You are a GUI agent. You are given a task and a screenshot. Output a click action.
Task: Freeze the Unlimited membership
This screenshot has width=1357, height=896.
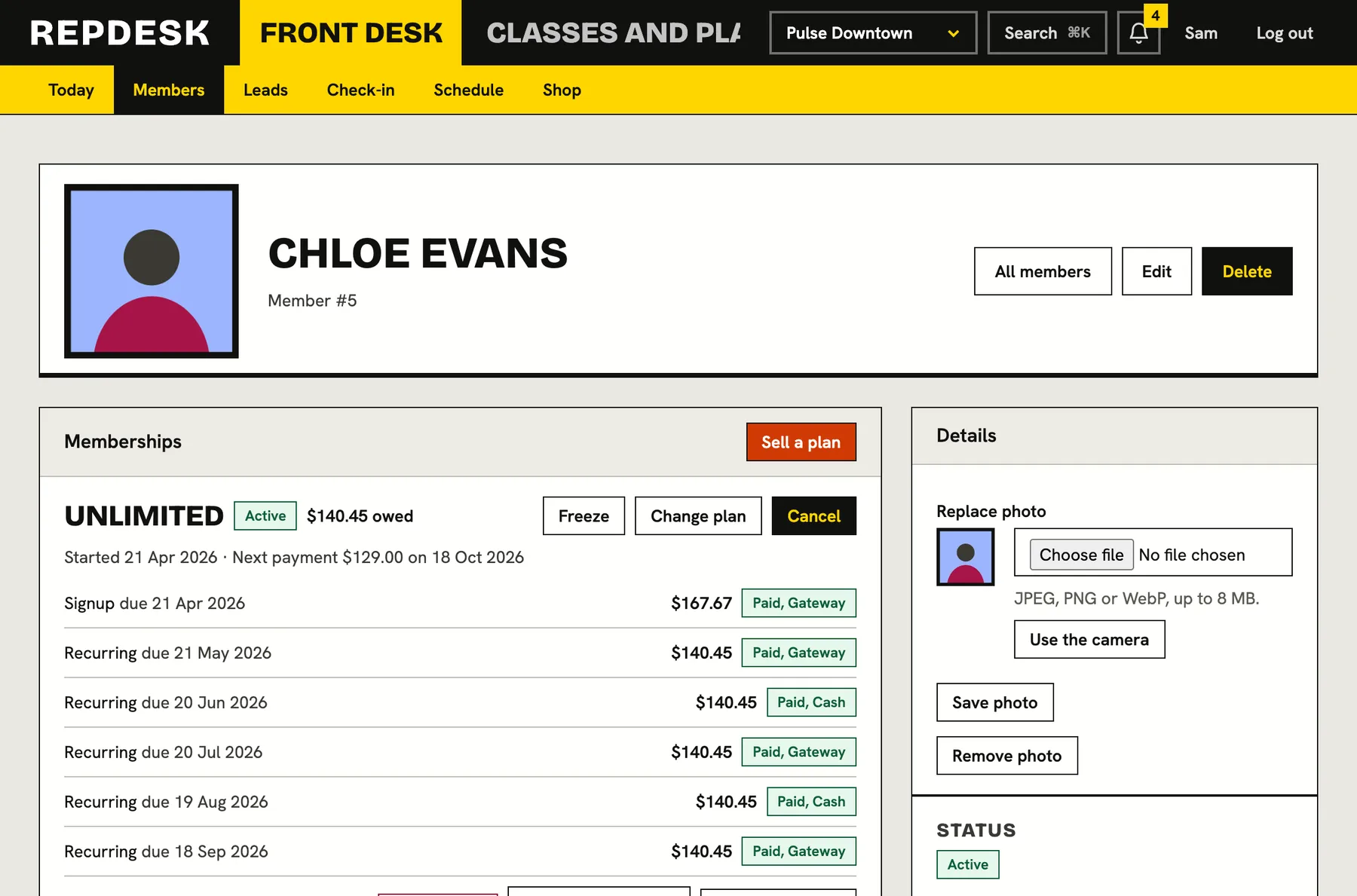pos(584,516)
